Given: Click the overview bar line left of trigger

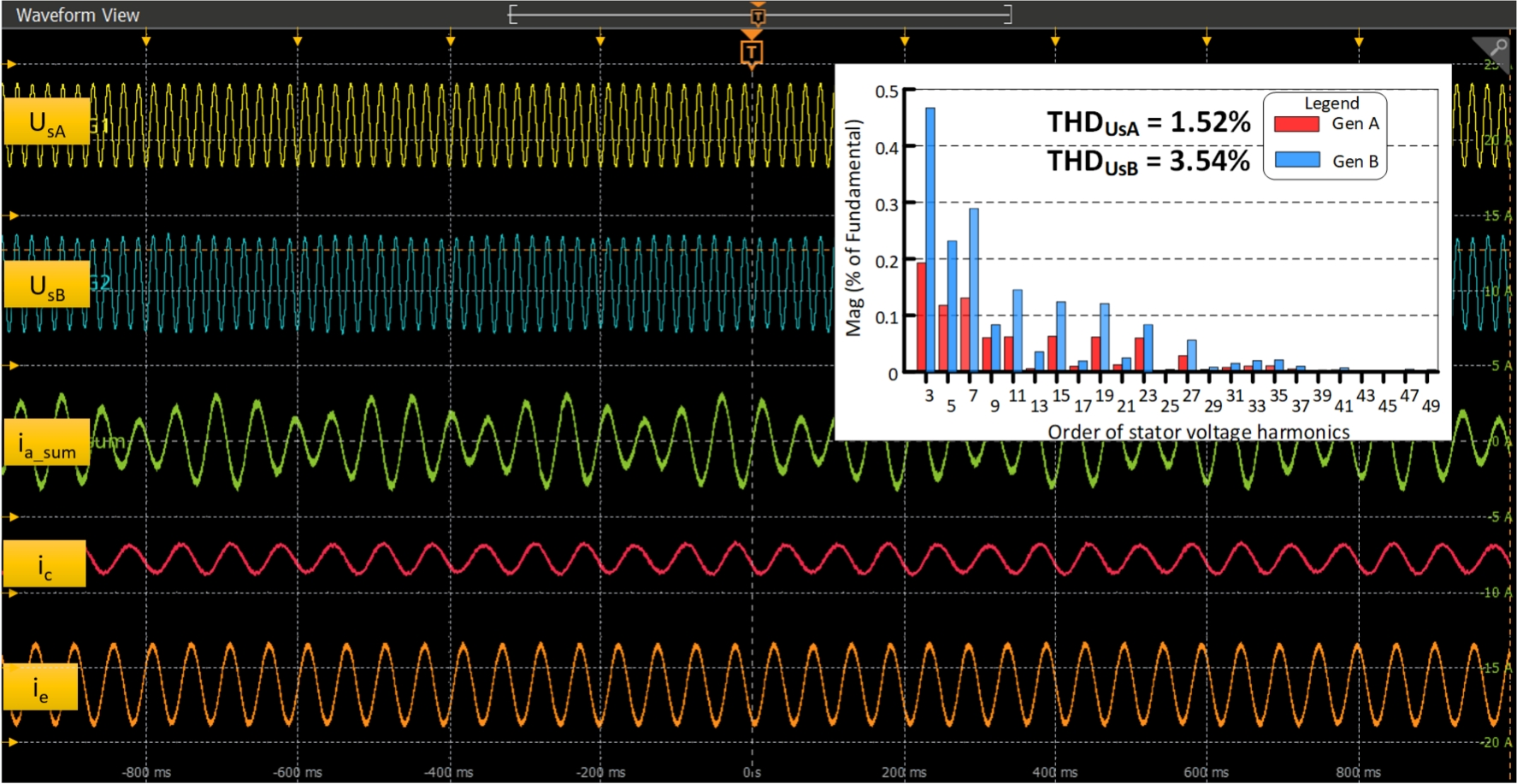Looking at the screenshot, I should (633, 15).
